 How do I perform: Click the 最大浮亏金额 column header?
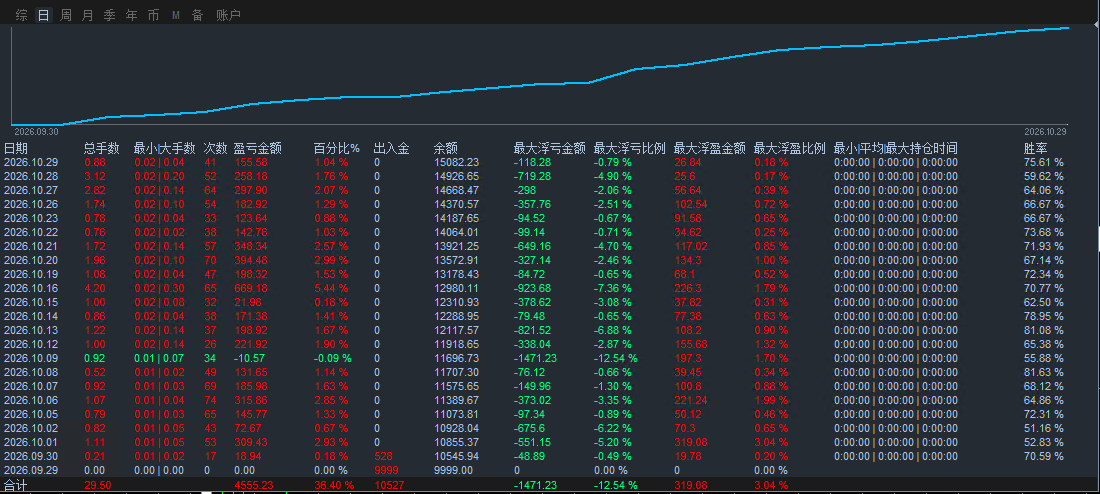point(549,148)
